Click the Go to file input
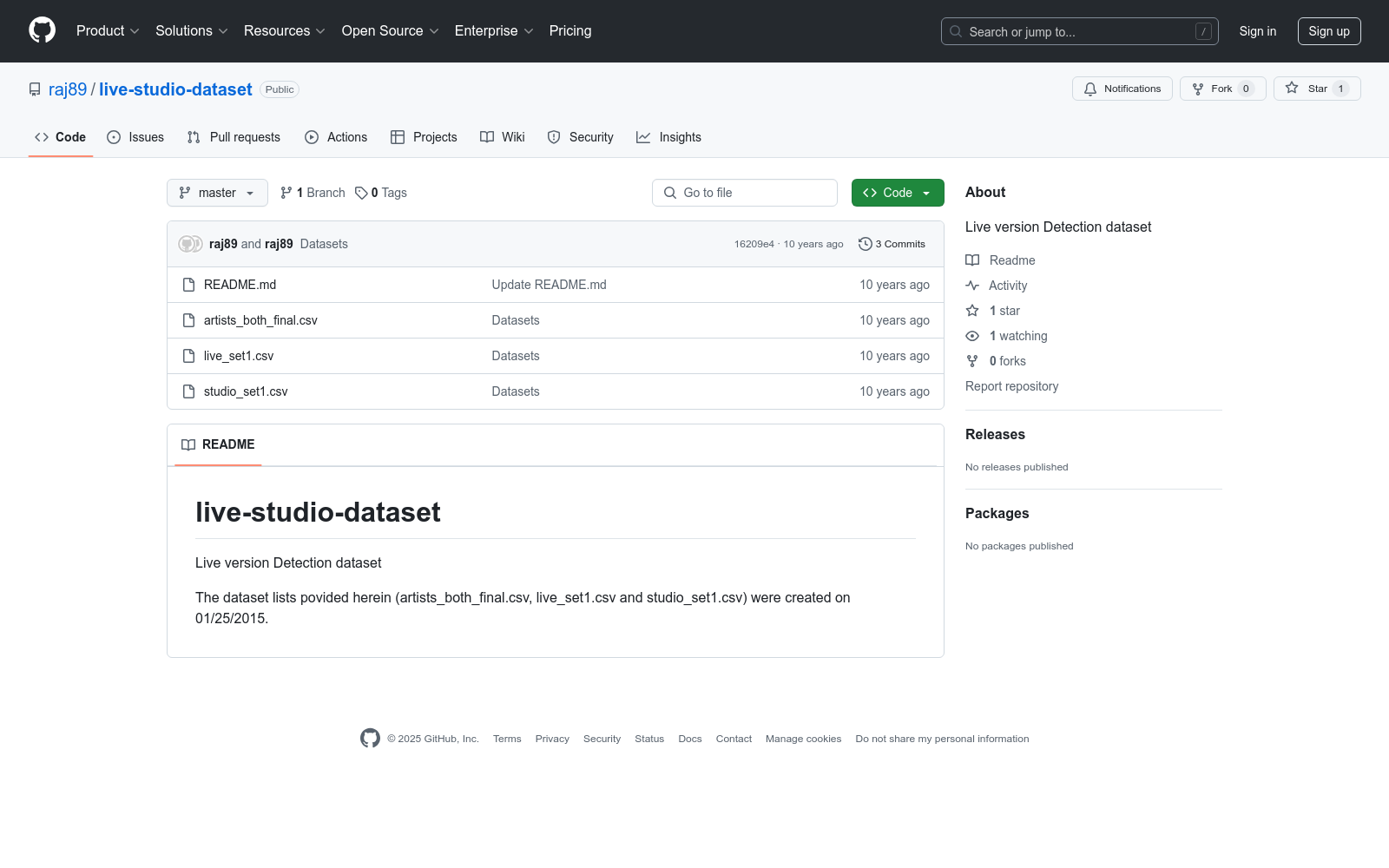The width and height of the screenshot is (1389, 868). (745, 193)
